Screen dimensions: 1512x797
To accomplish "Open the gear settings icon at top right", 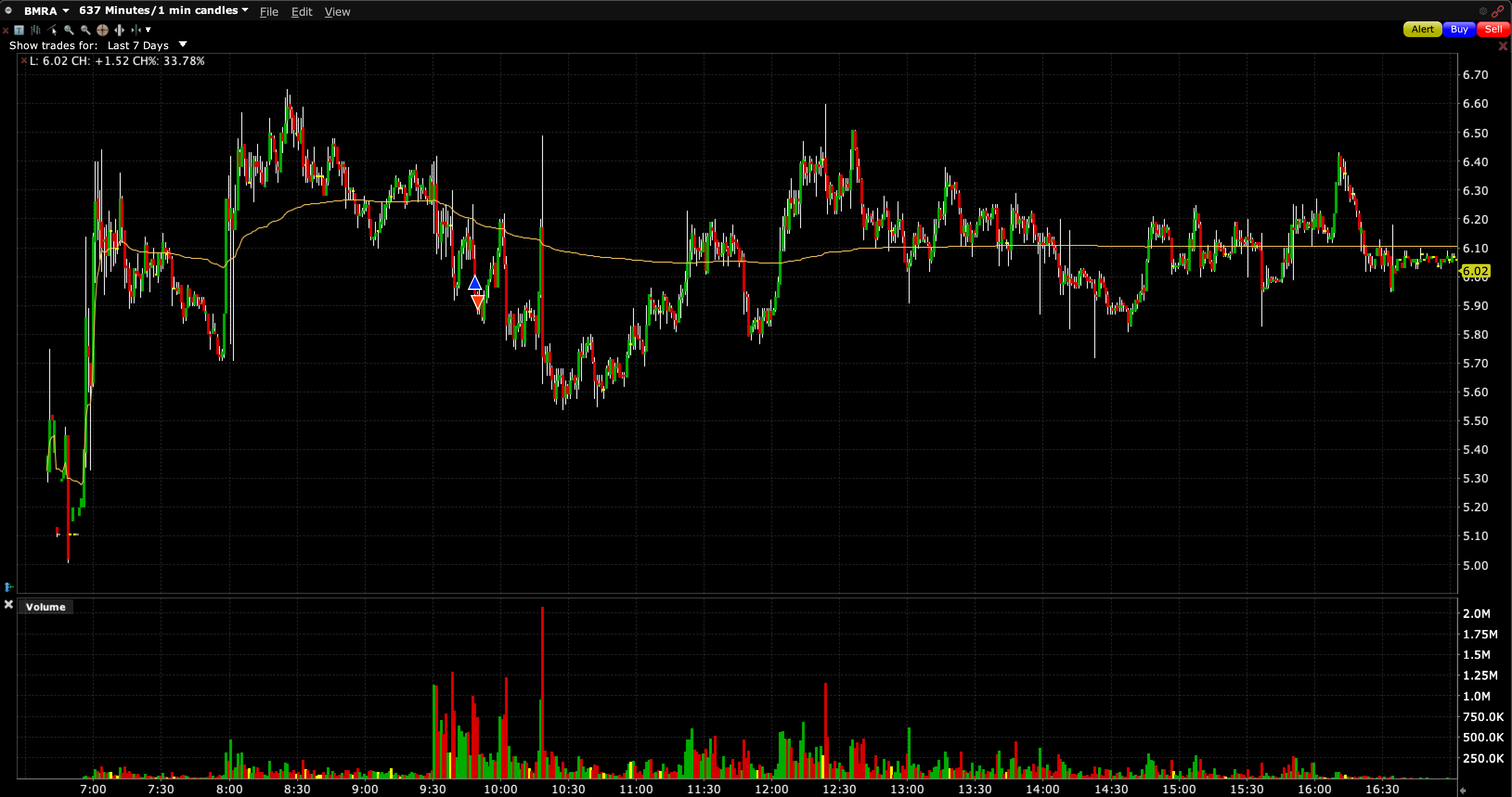I will pyautogui.click(x=1483, y=11).
